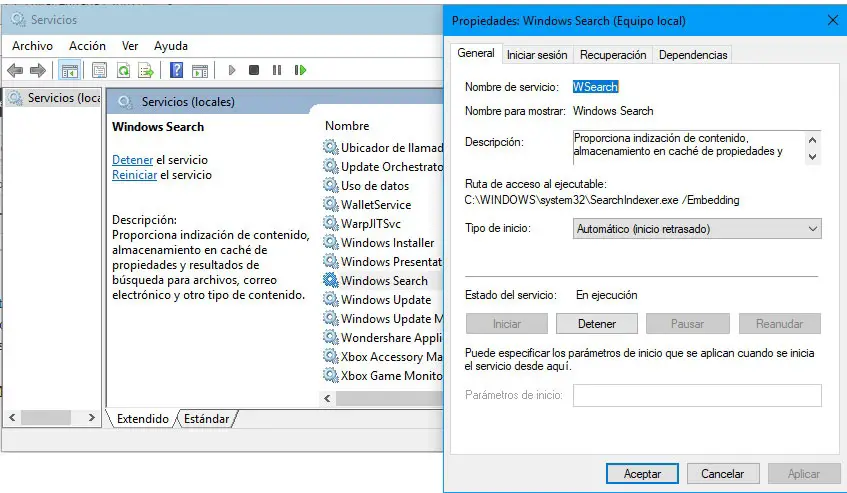Open the Properties toolbar icon
The image size is (847, 493).
tap(99, 70)
